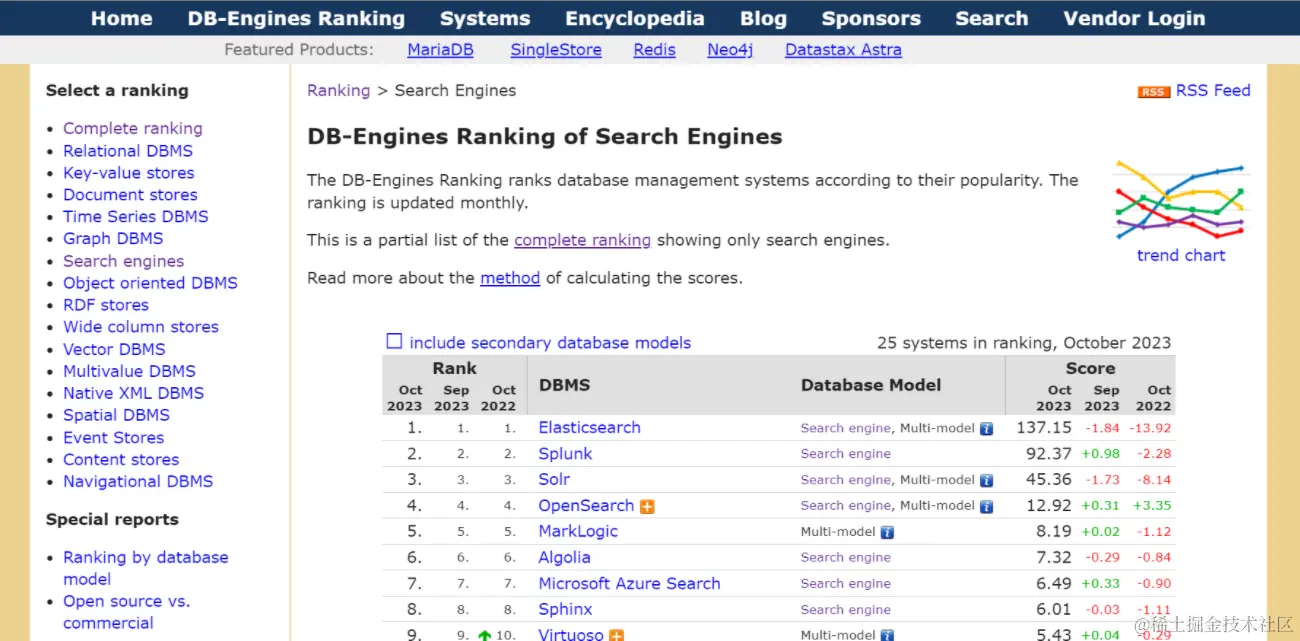
Task: Enable include secondary database models checkbox
Action: [x=394, y=341]
